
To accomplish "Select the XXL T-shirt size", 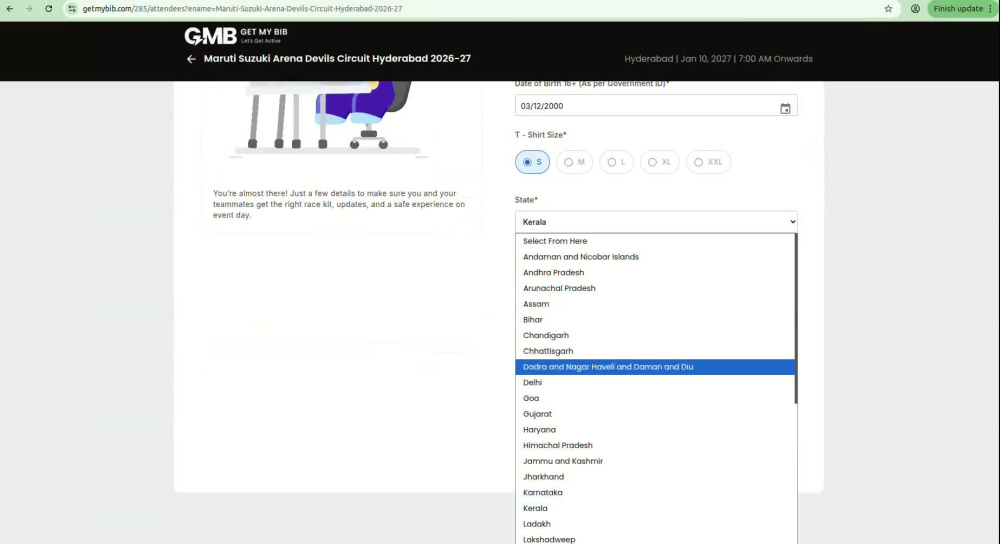I will pos(708,162).
